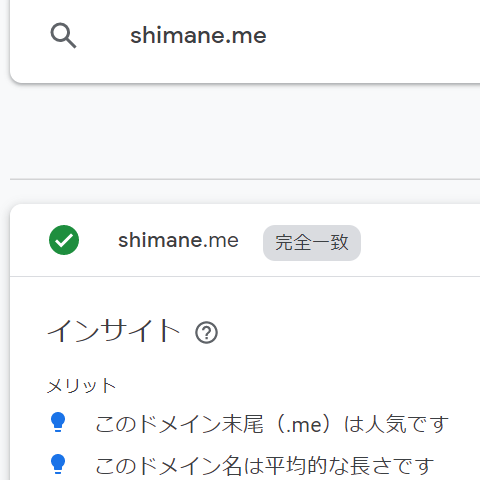Click empty space right of search text
The height and width of the screenshot is (480, 480).
(373, 36)
